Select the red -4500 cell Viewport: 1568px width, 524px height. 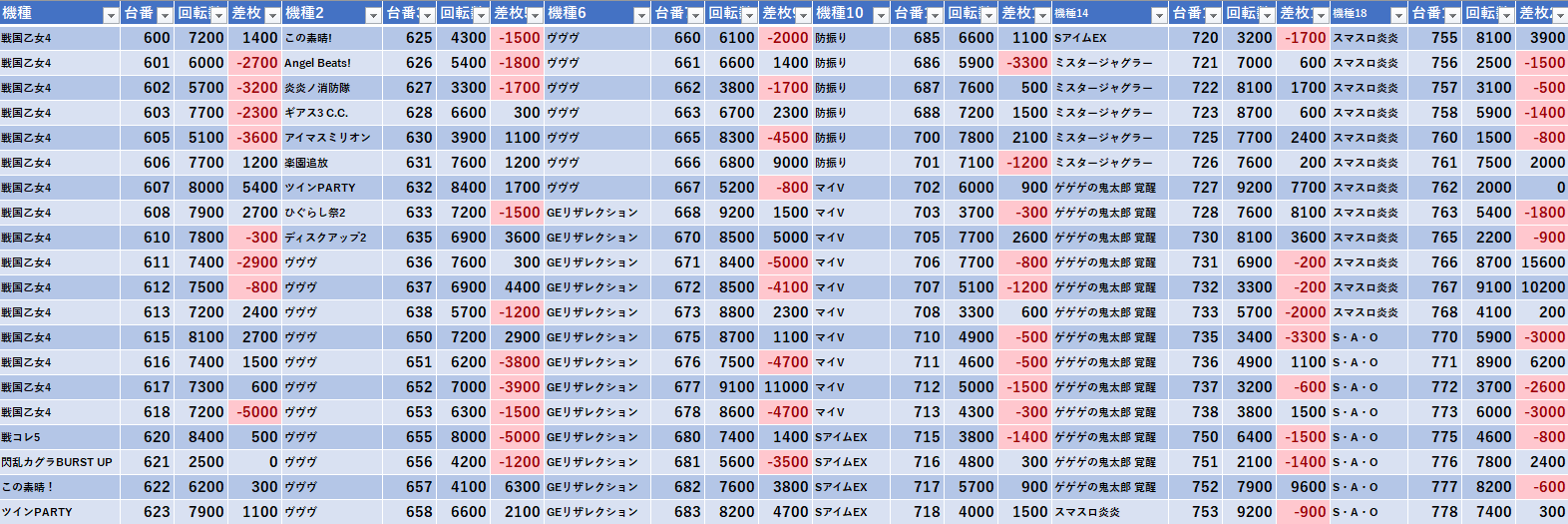[785, 138]
